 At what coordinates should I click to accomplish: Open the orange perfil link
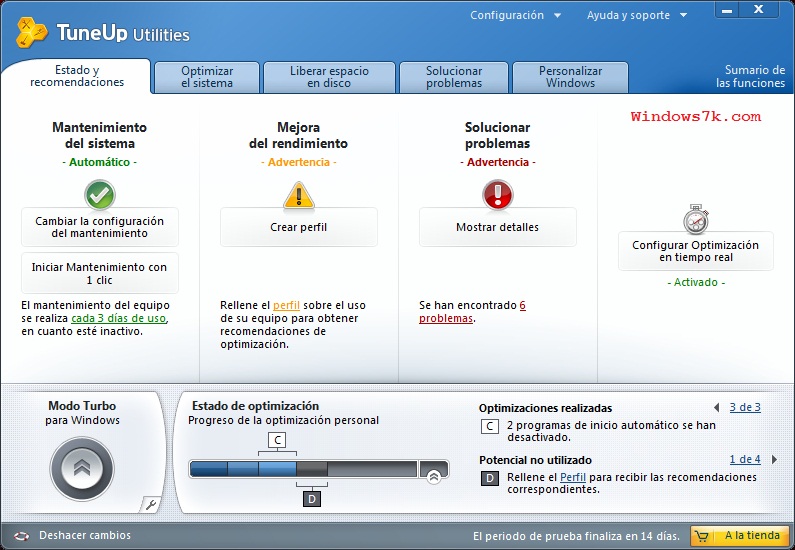coord(286,306)
